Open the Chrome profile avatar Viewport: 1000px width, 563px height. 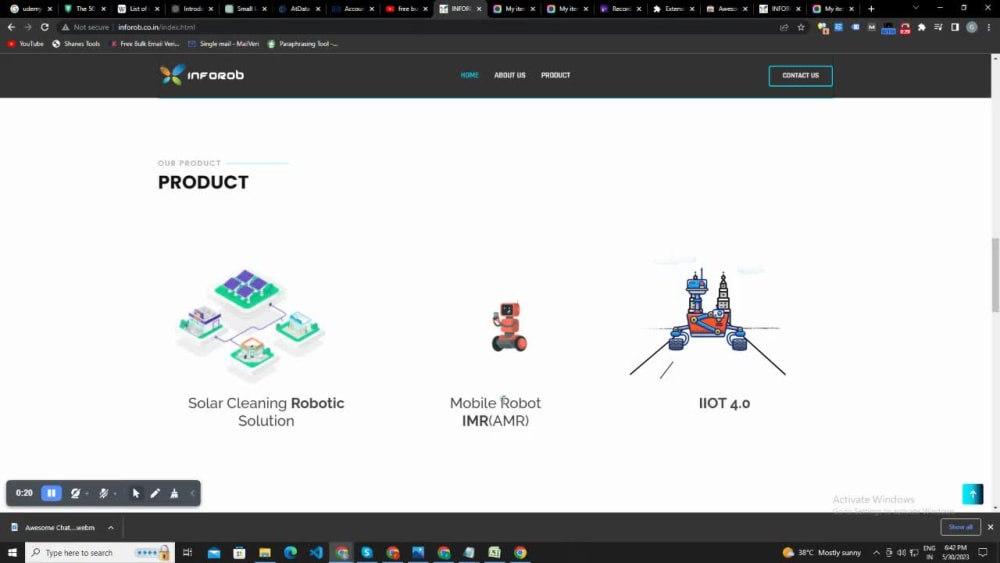(x=971, y=27)
